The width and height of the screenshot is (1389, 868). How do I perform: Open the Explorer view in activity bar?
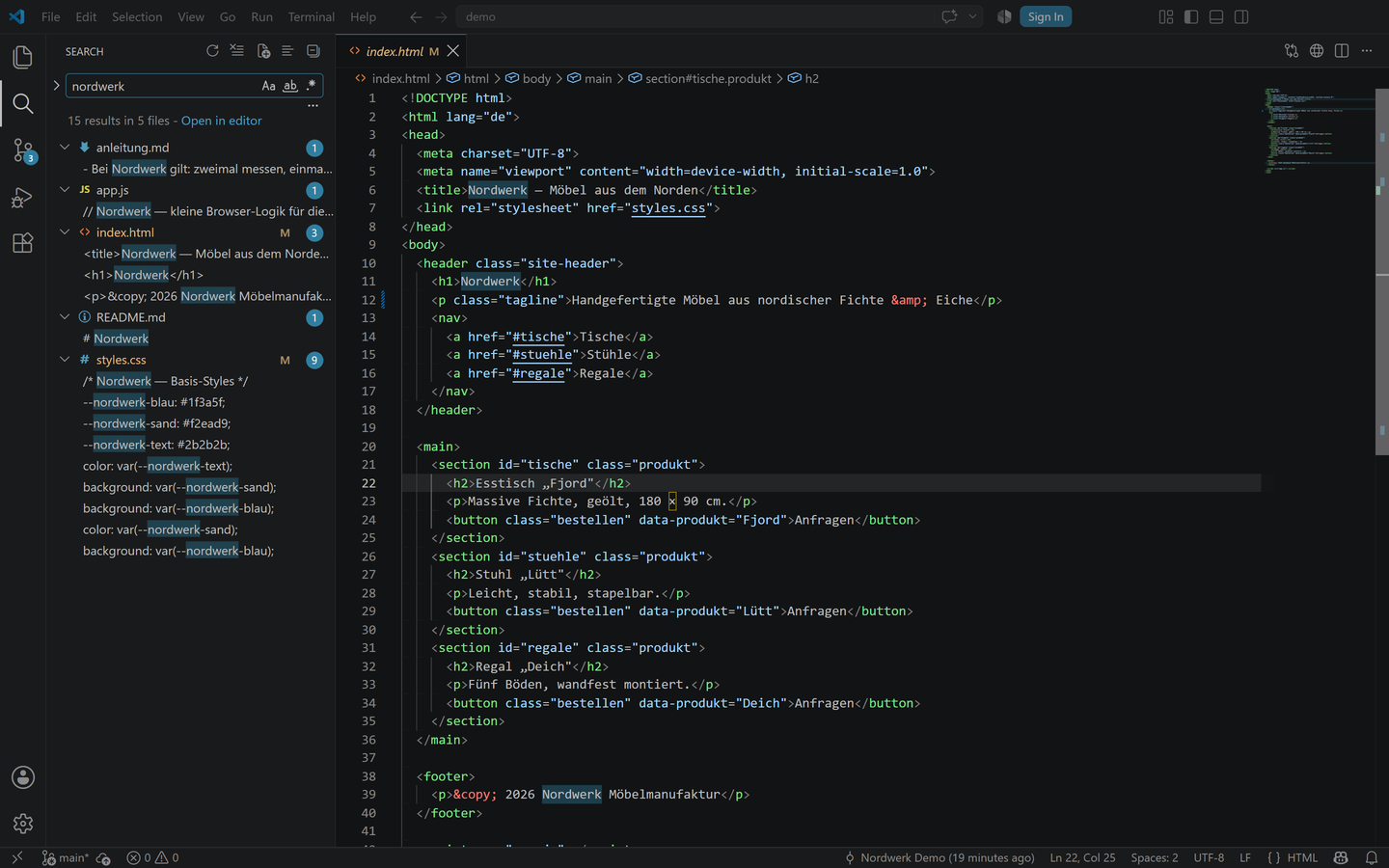pyautogui.click(x=23, y=57)
